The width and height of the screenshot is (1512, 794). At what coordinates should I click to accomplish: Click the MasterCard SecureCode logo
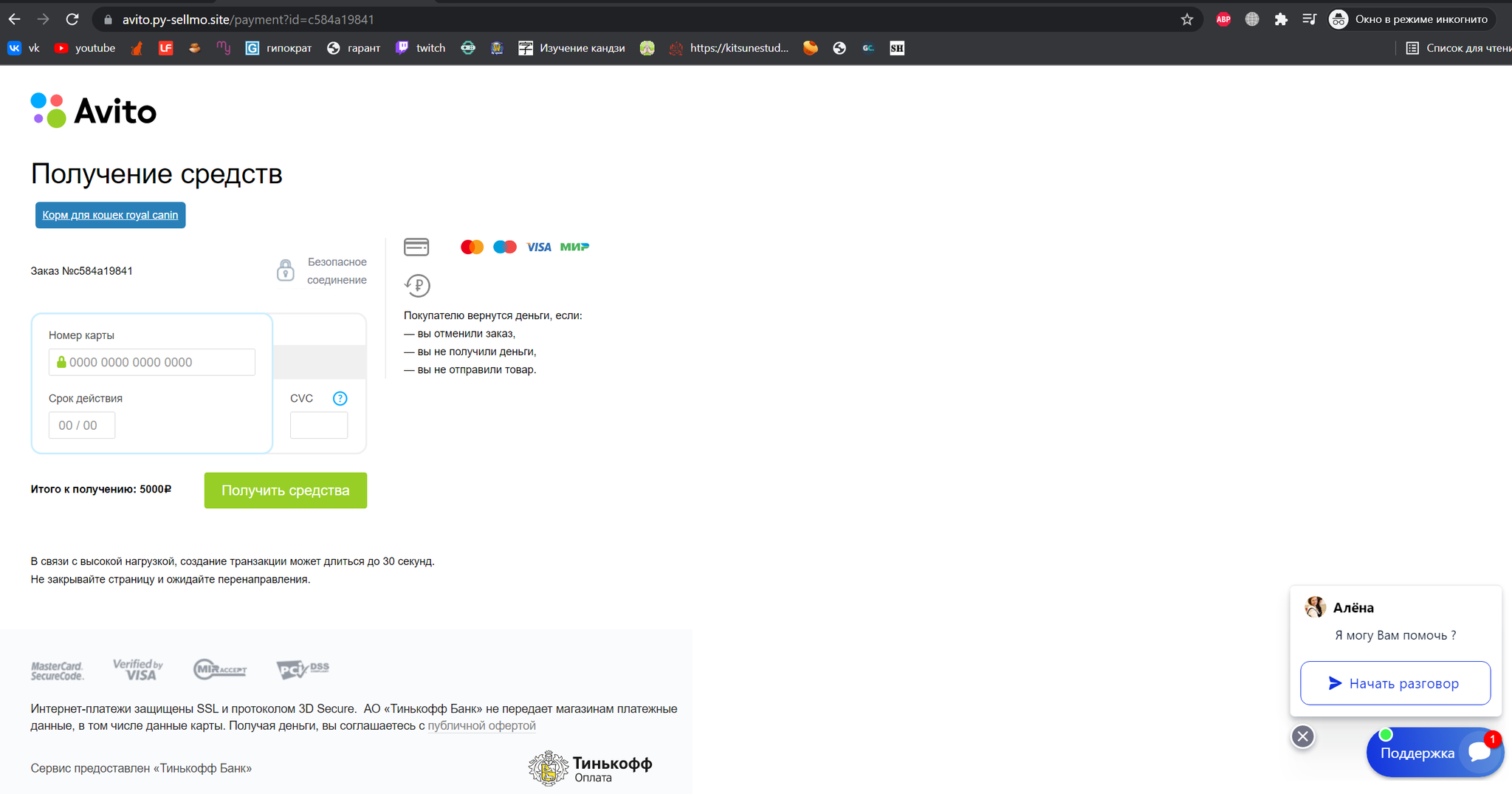click(58, 671)
